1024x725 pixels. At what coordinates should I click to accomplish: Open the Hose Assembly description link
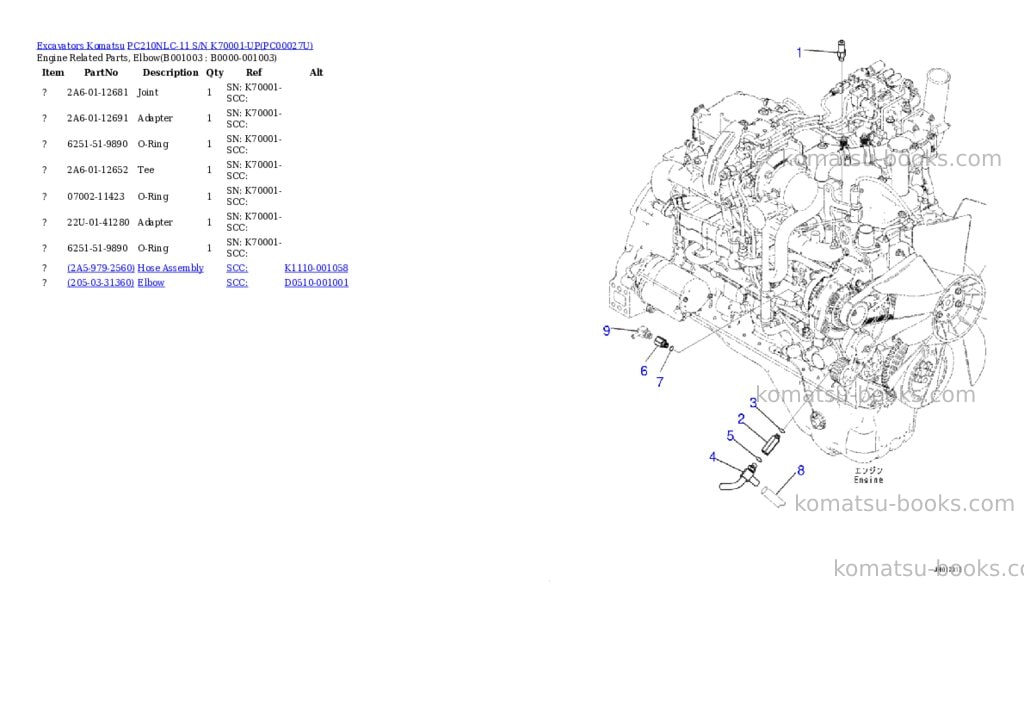click(x=170, y=268)
